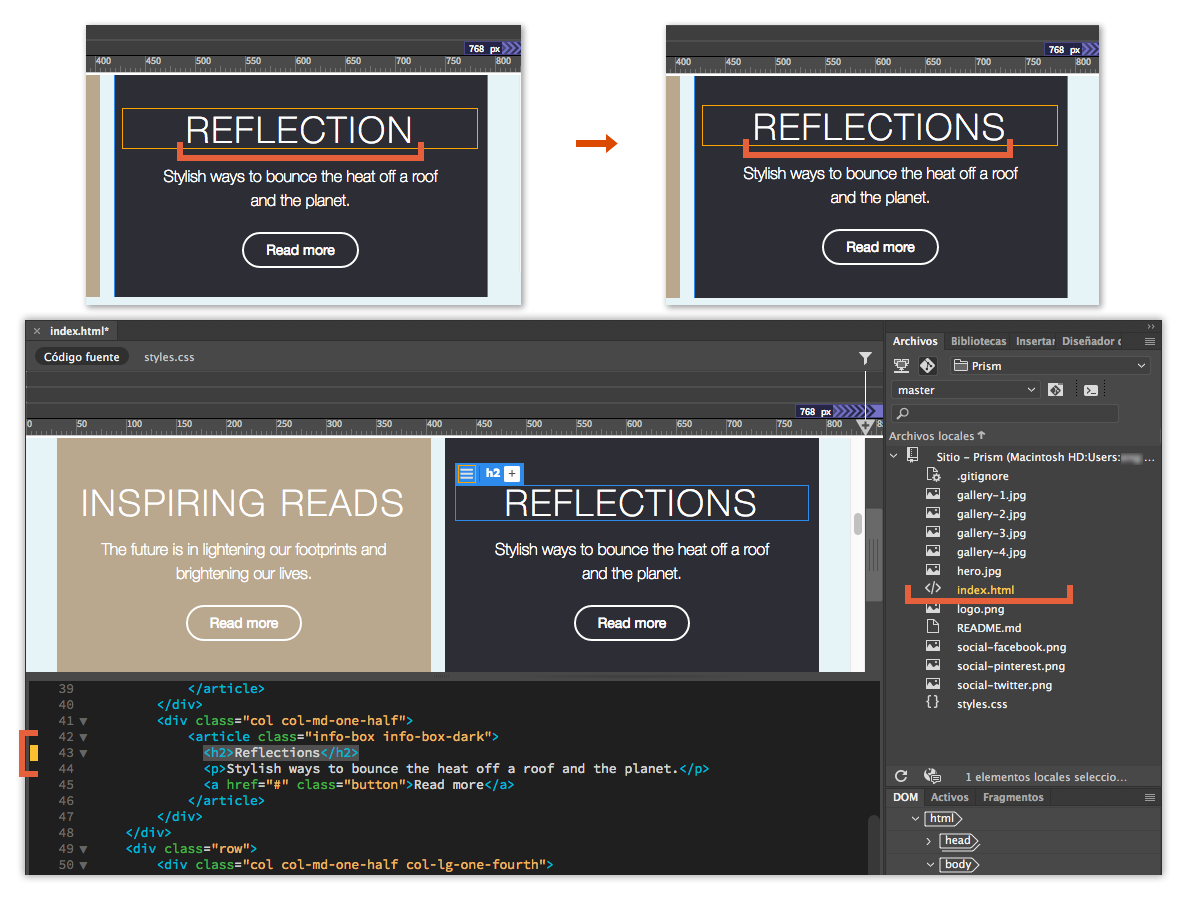Select index.html in the local files list
Screen dimensions: 1187x900
point(985,589)
